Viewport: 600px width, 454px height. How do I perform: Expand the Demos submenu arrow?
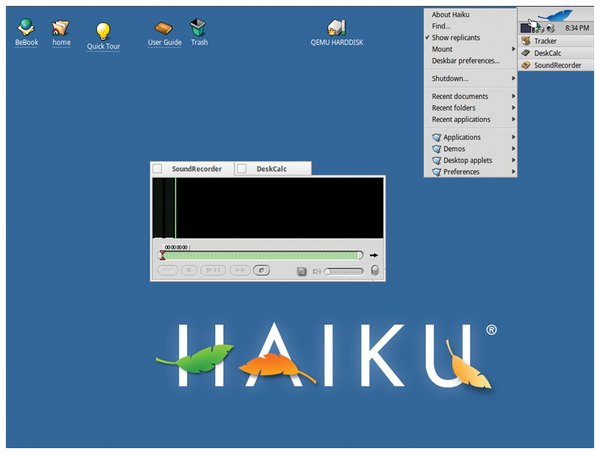click(514, 148)
